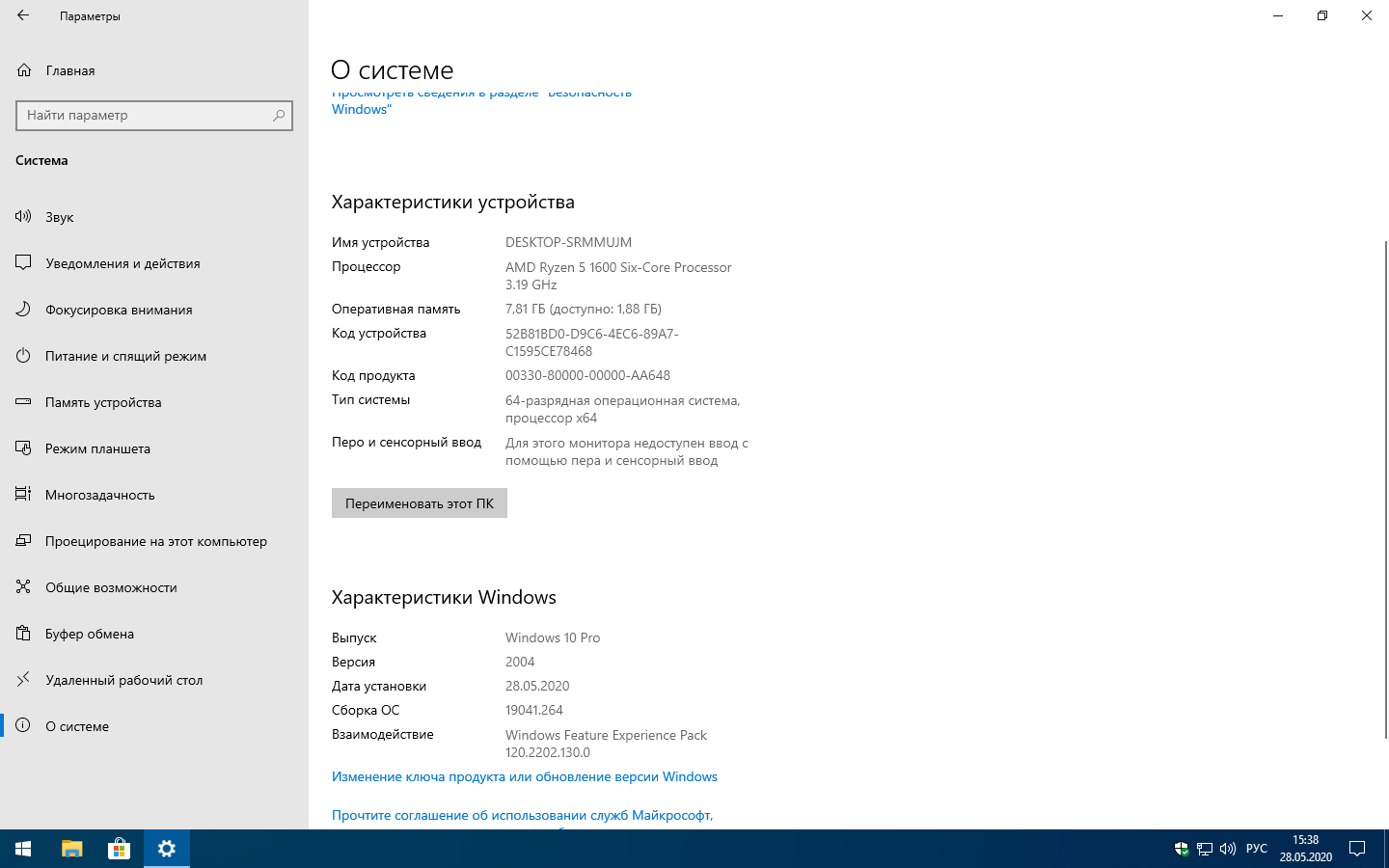Screen dimensions: 1389x868
Task: Click the Буфер обмена clipboard icon
Action: point(23,634)
